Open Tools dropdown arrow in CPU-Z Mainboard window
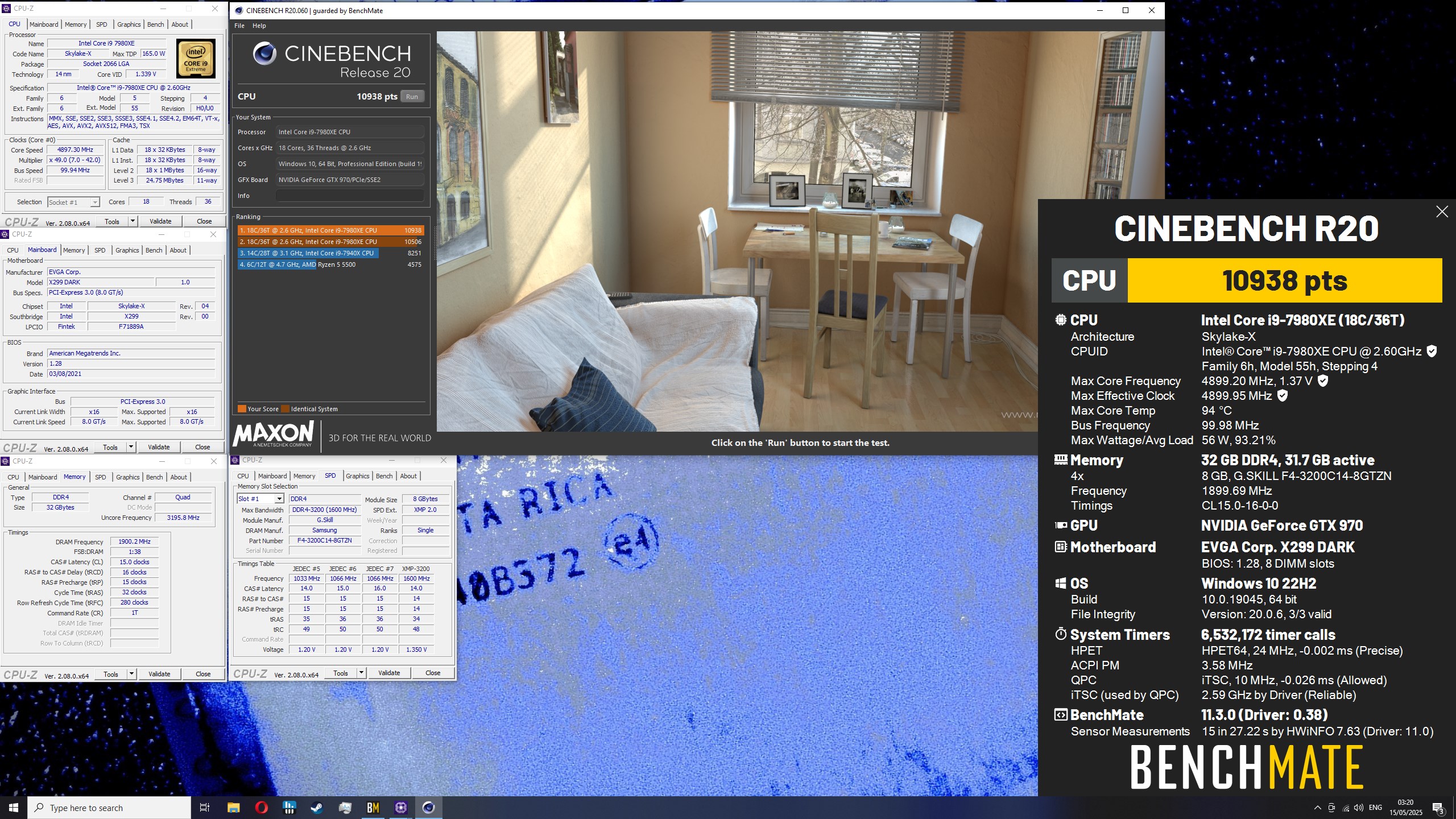This screenshot has height=819, width=1456. [131, 447]
